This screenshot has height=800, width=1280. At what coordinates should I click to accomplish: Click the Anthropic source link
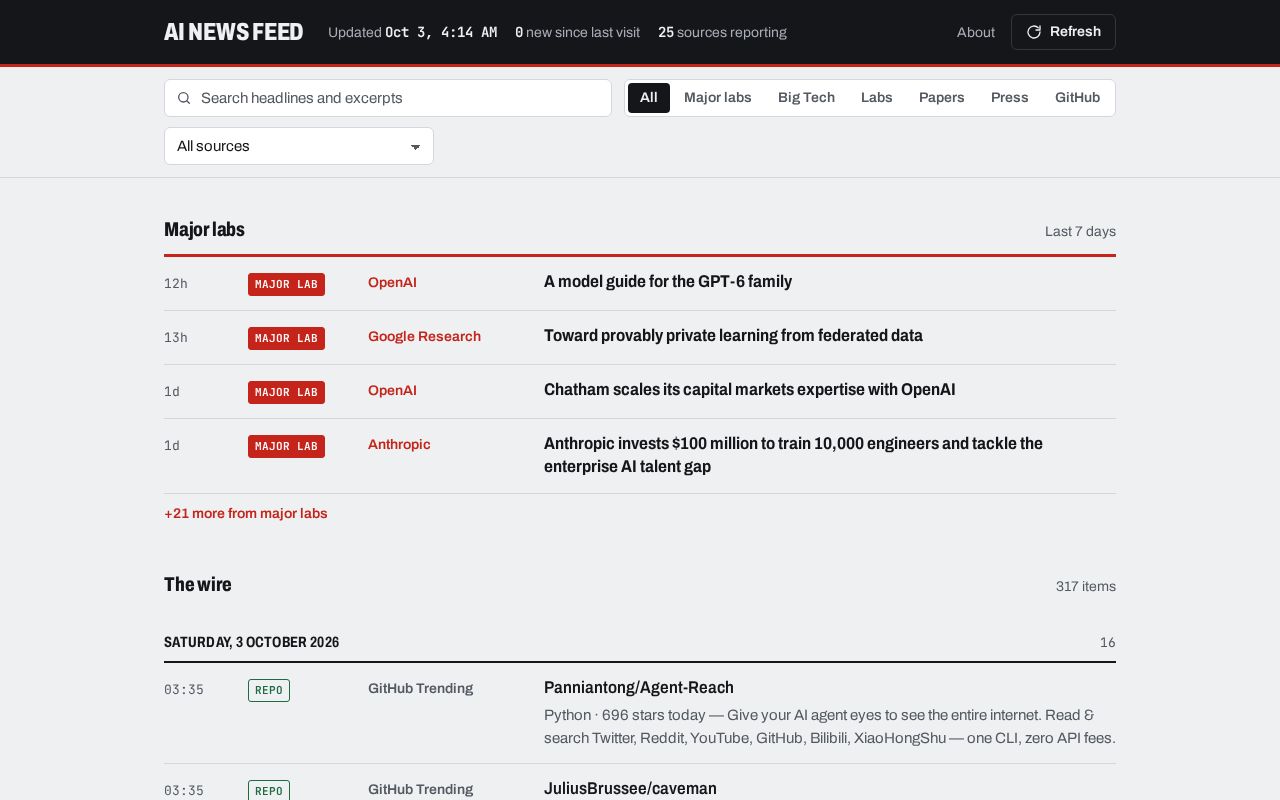[x=399, y=445]
